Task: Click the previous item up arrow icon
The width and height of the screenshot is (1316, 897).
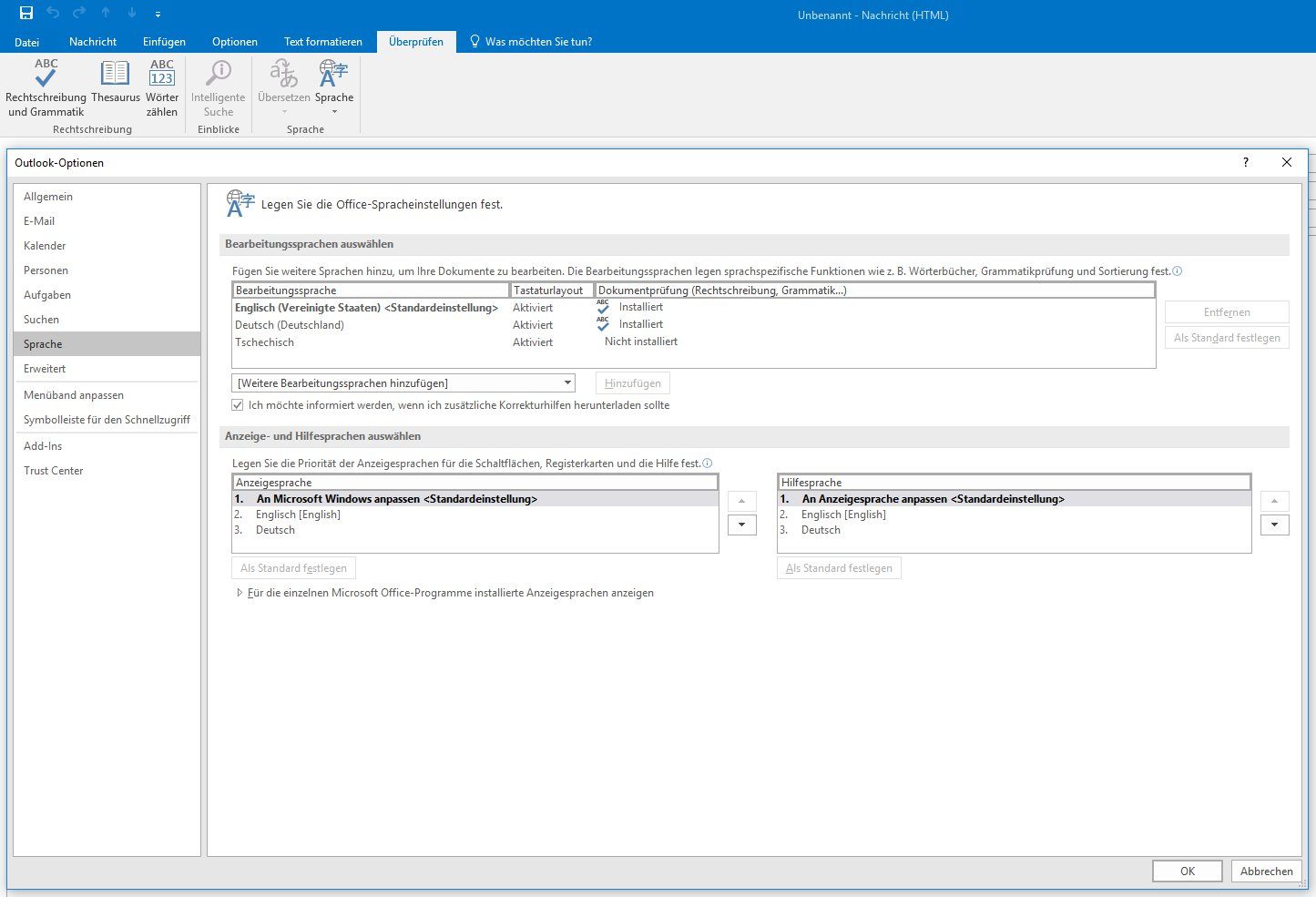Action: (106, 13)
